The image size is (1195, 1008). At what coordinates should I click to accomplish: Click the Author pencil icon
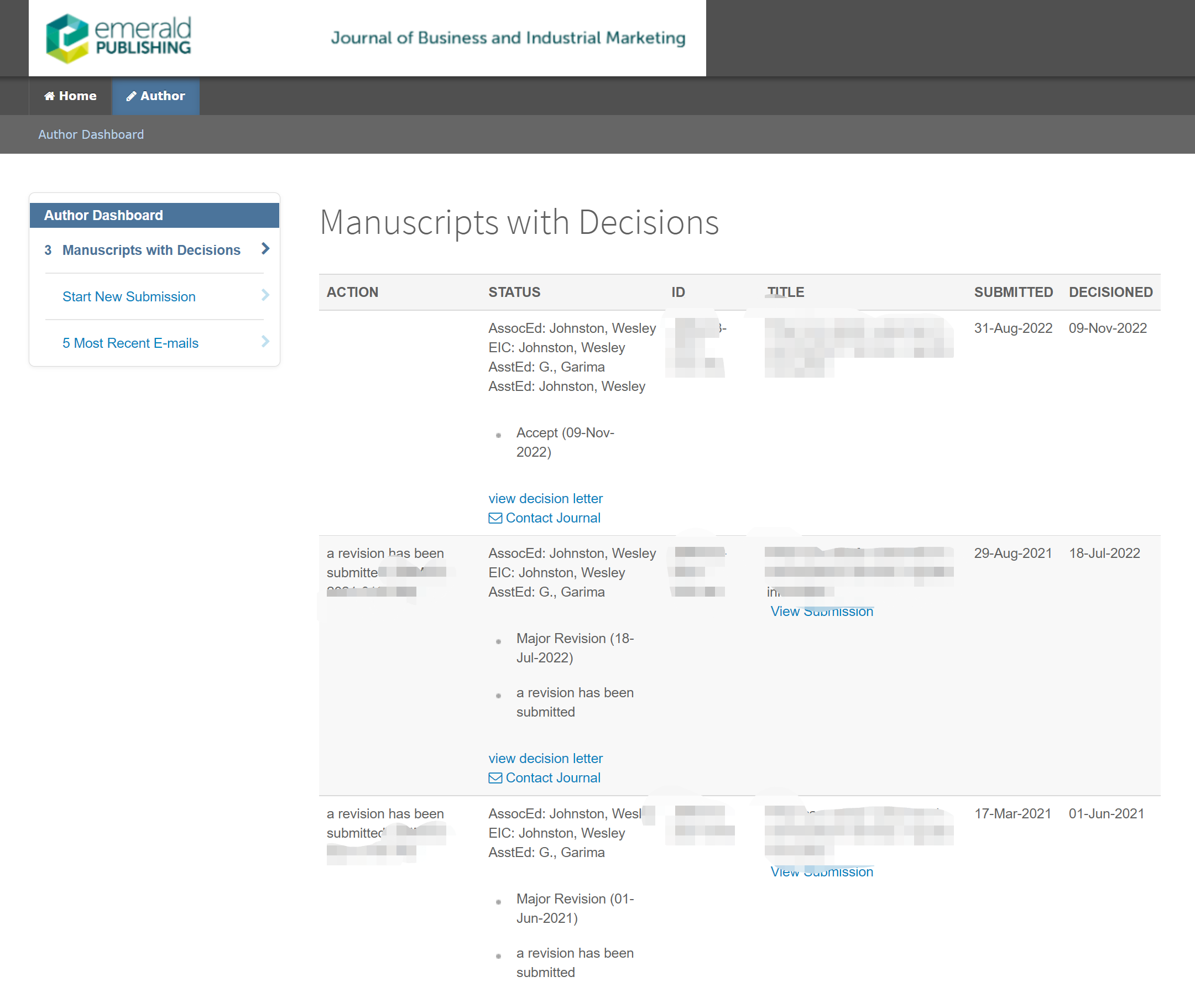[x=131, y=96]
